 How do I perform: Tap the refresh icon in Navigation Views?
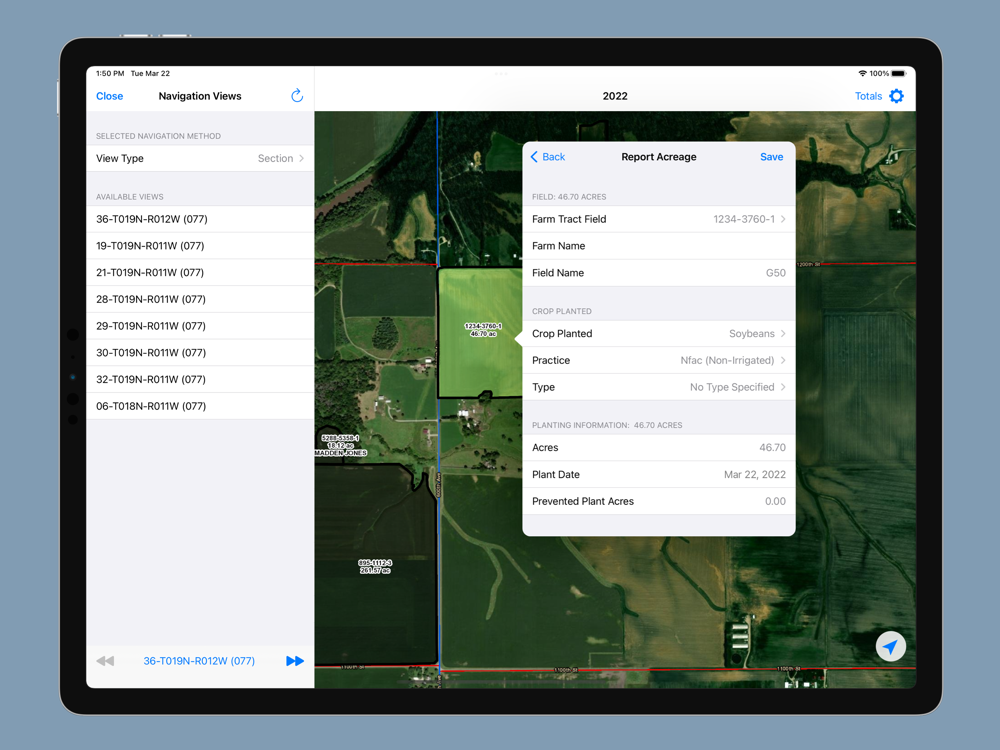[297, 96]
